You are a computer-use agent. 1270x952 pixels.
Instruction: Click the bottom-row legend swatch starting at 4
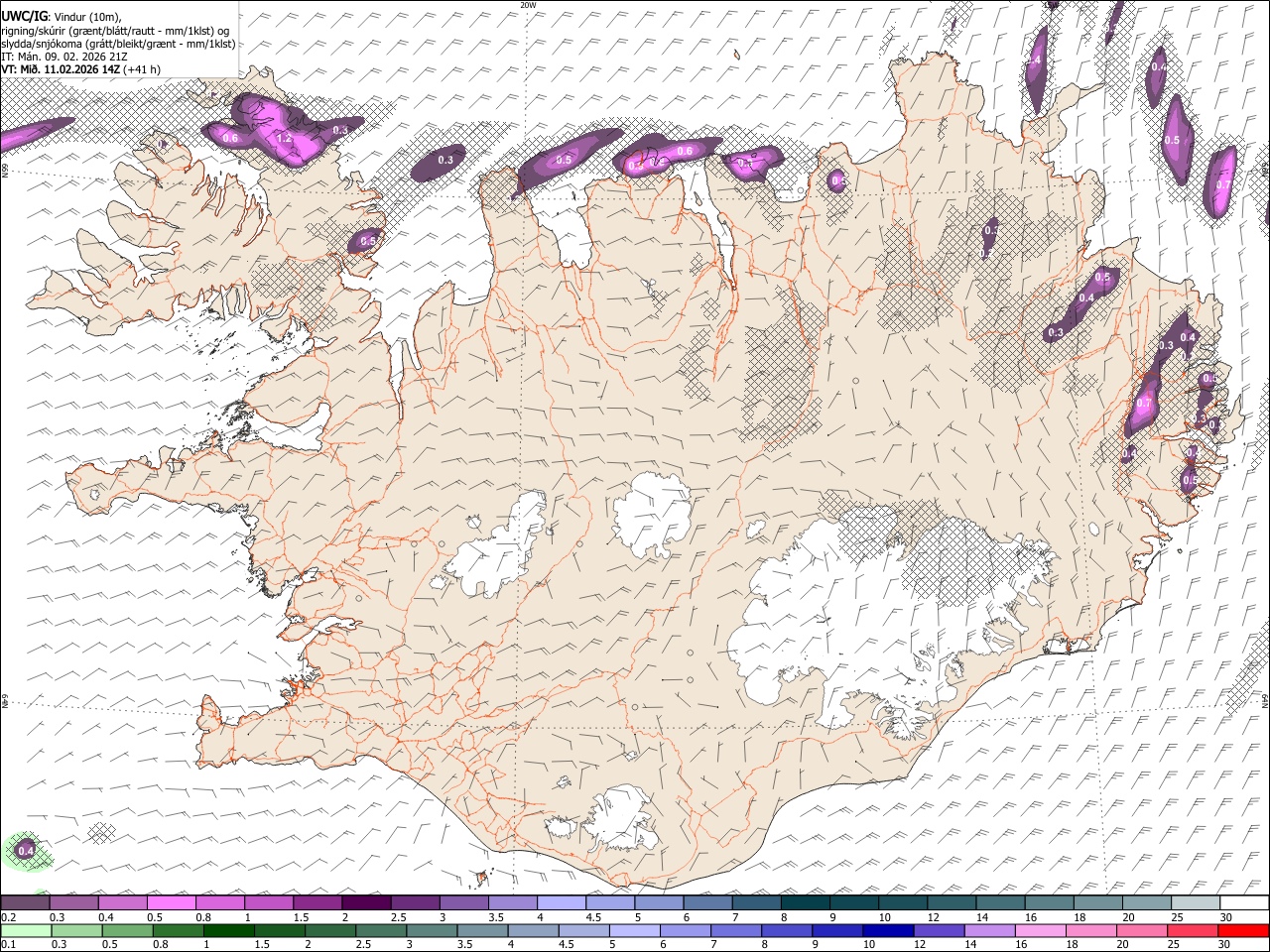coord(534,930)
